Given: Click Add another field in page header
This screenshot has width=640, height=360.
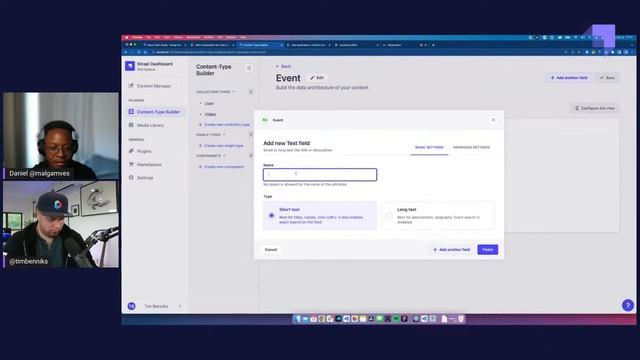Looking at the screenshot, I should click(569, 78).
